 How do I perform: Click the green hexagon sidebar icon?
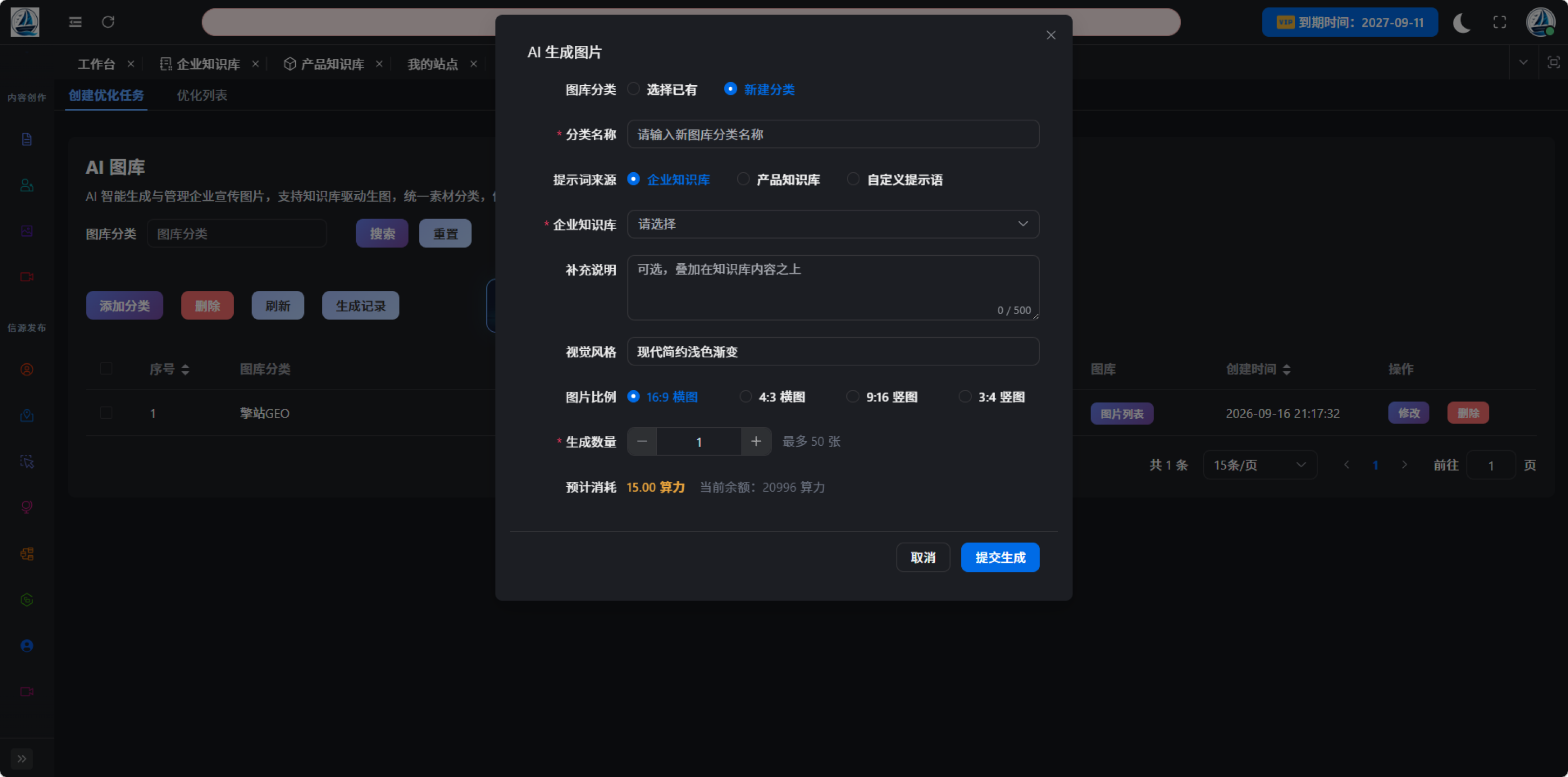pos(27,600)
